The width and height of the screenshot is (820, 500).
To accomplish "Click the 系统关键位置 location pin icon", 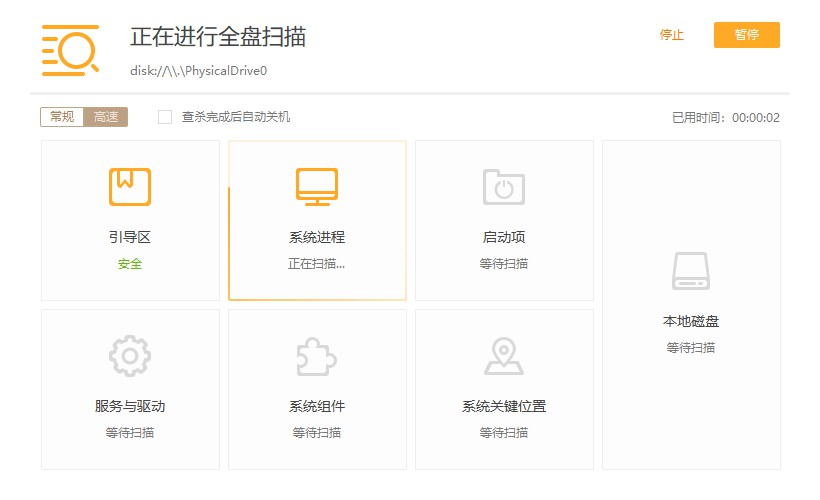I will pos(504,356).
